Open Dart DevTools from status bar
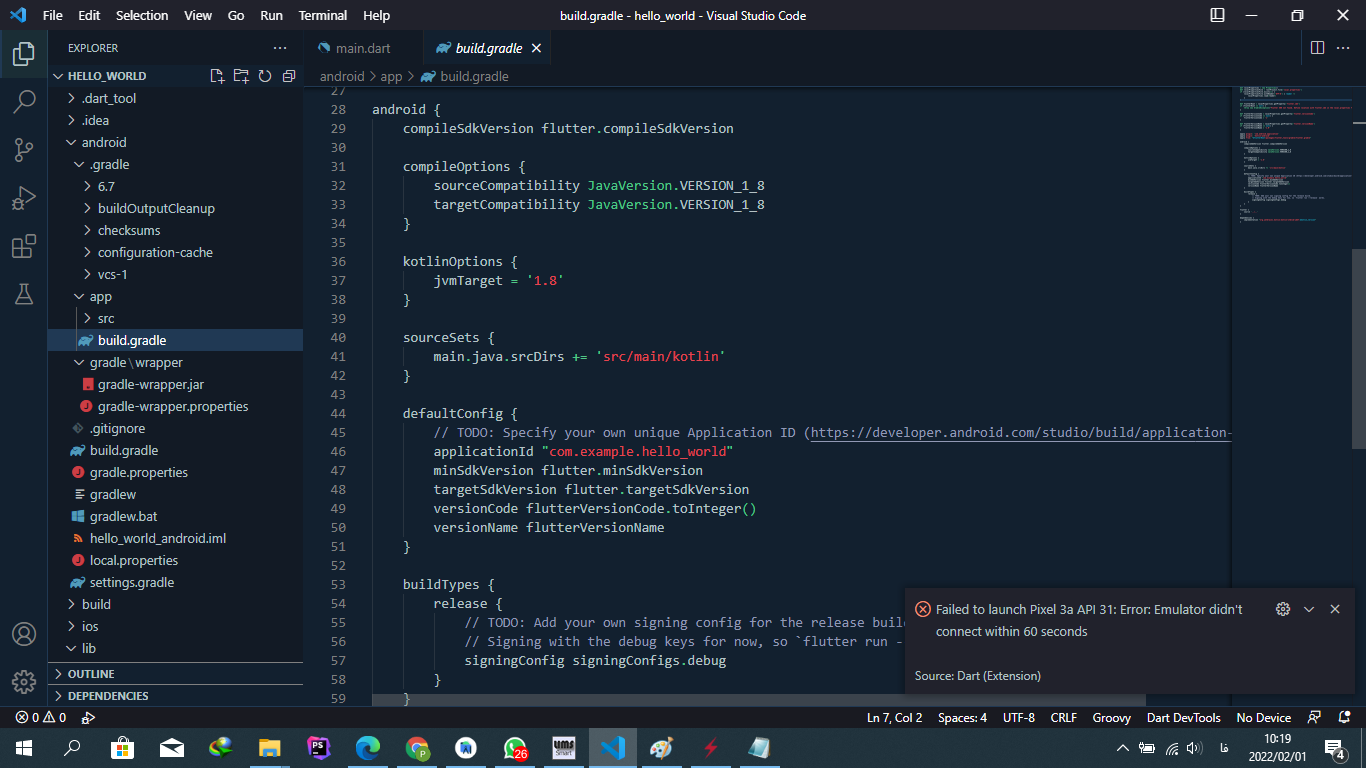Image resolution: width=1366 pixels, height=768 pixels. (x=1184, y=718)
